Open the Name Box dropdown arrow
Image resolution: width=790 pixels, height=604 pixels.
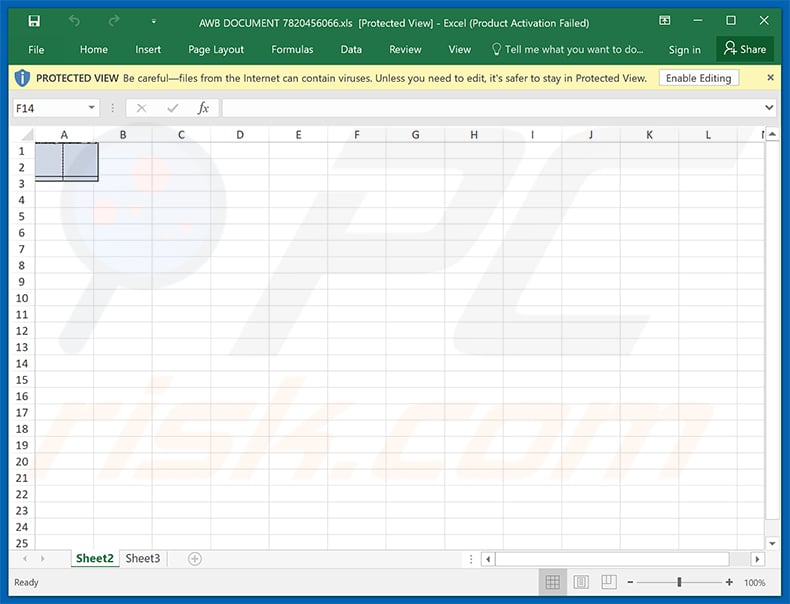91,107
